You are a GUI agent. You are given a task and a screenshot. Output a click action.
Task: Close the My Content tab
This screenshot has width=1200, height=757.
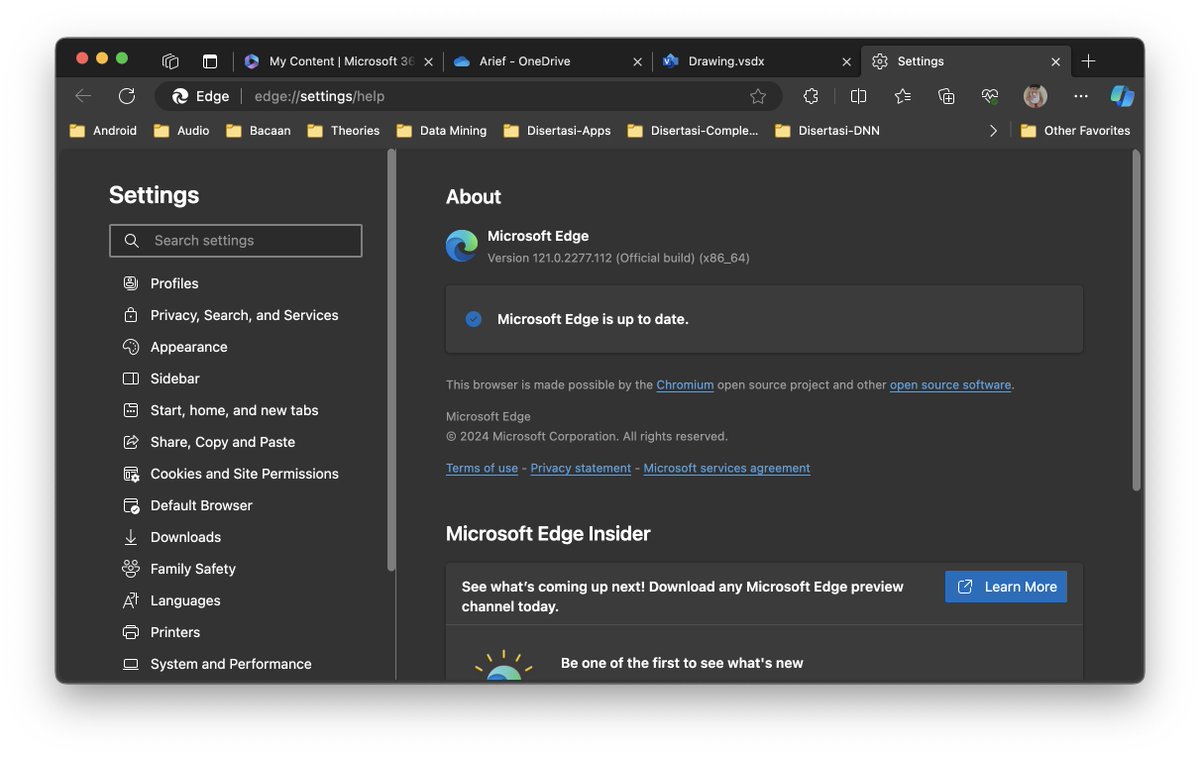(x=429, y=61)
